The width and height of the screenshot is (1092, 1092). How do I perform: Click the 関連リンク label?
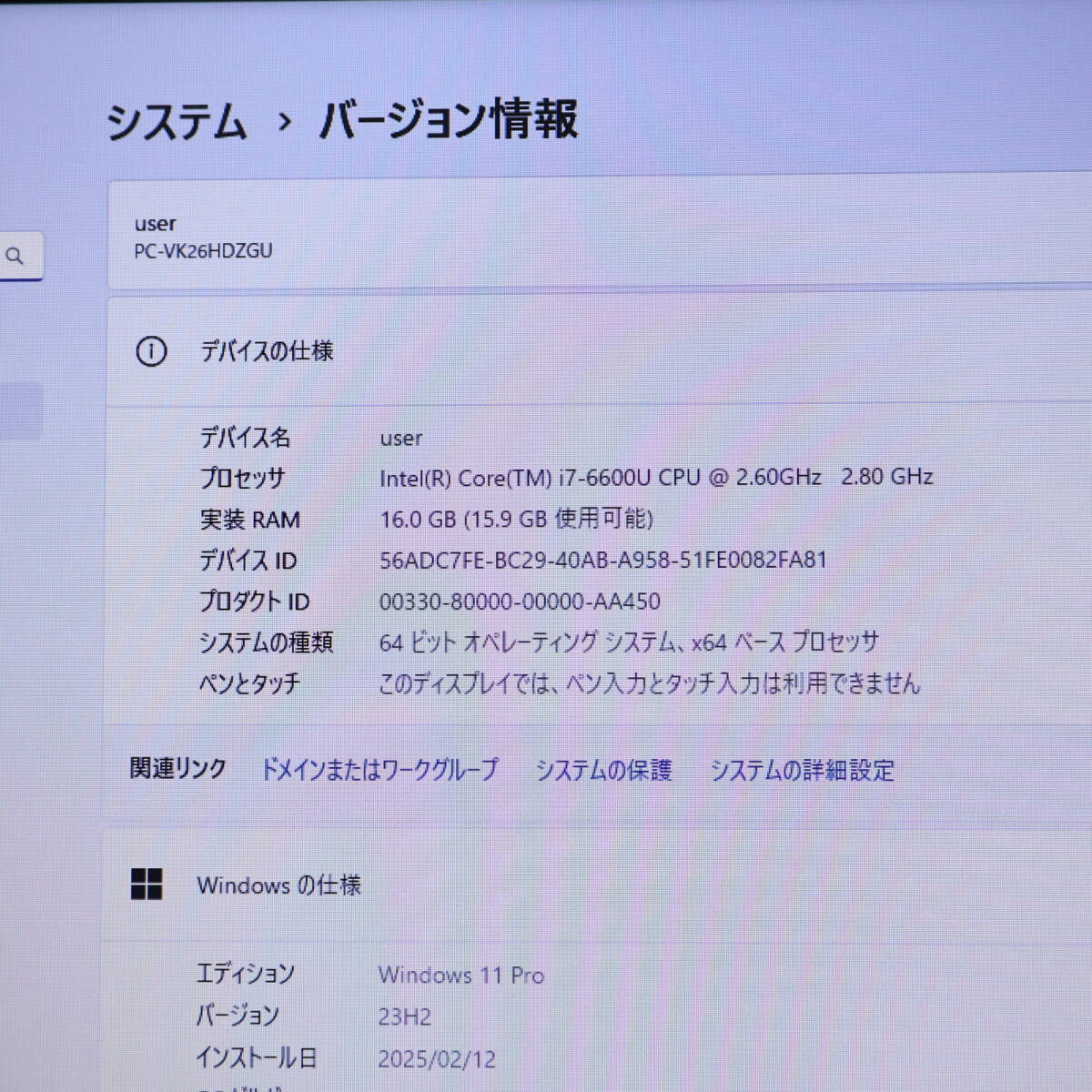point(177,769)
